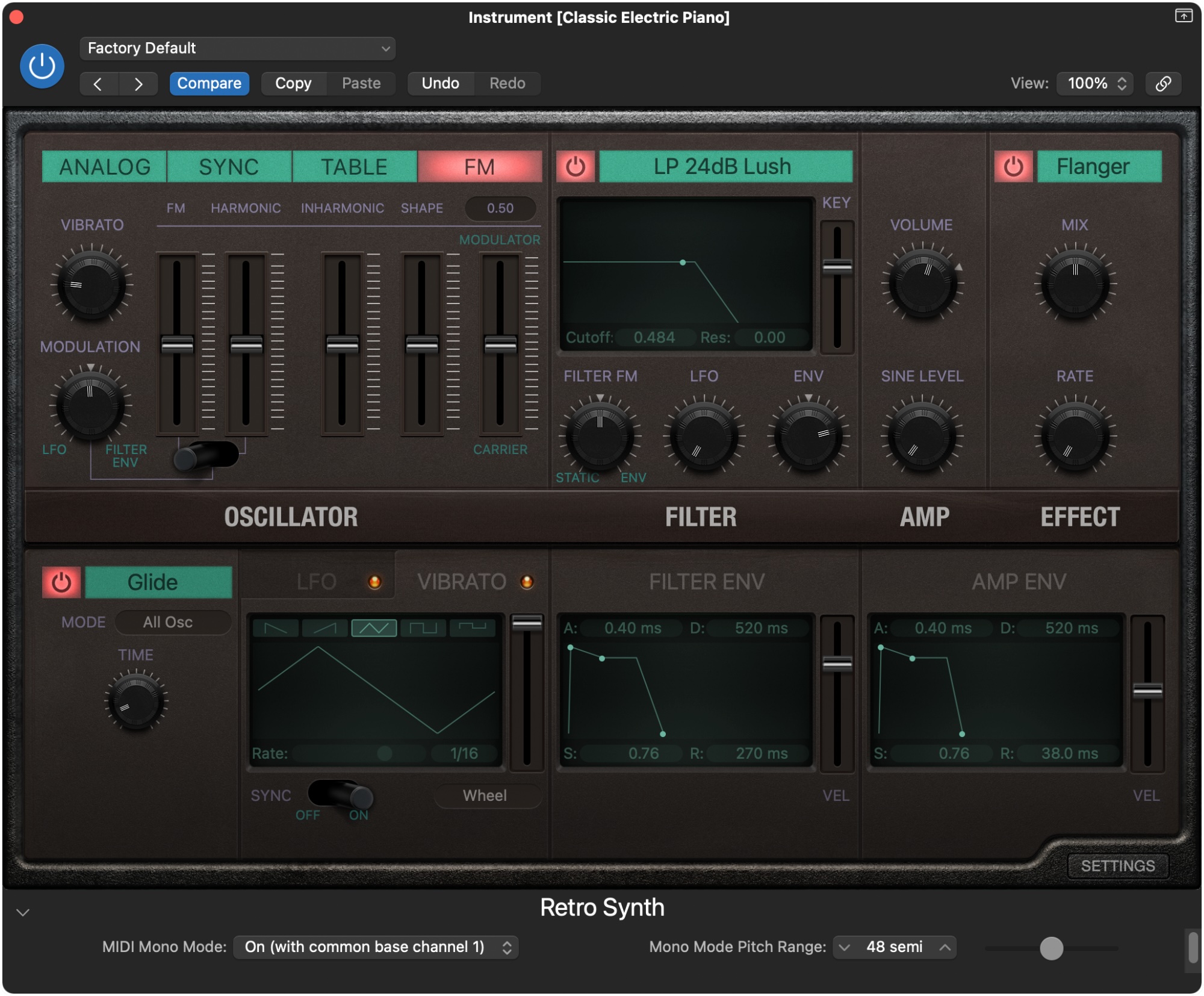Go to previous preset arrow
The height and width of the screenshot is (996, 1204).
[x=99, y=84]
